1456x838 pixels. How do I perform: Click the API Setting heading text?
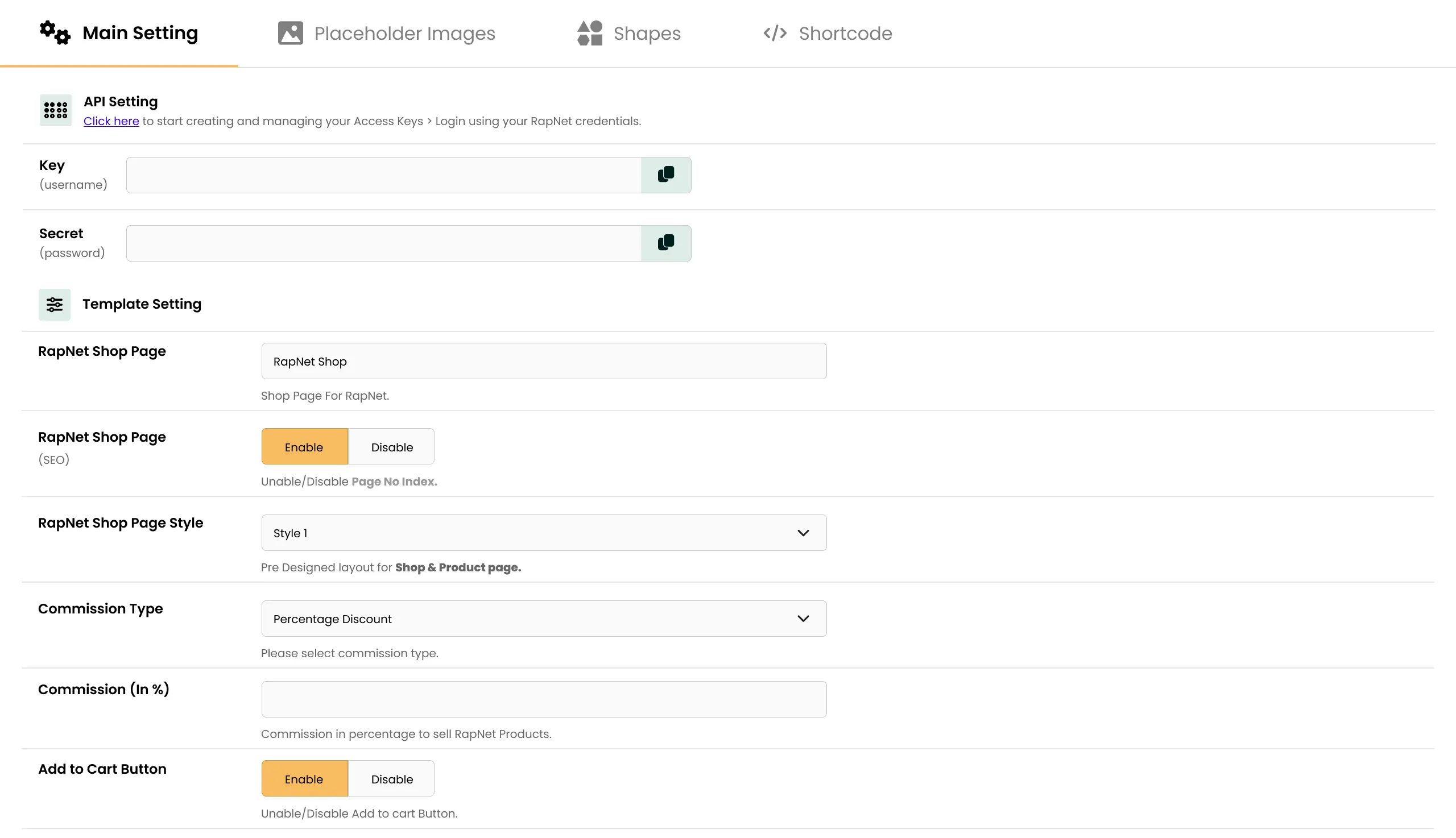[x=121, y=101]
